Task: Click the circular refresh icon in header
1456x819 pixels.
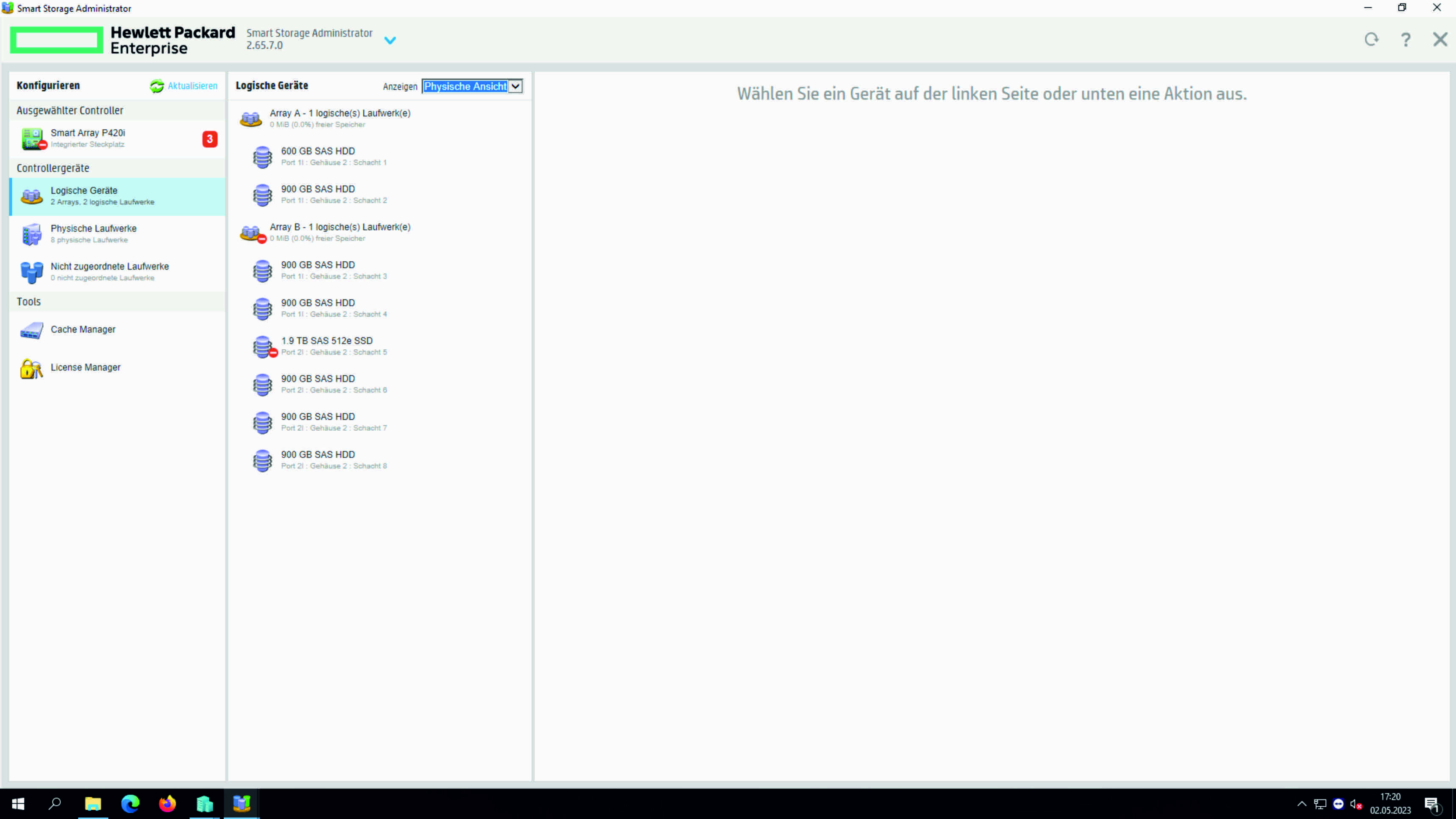Action: (x=1371, y=39)
